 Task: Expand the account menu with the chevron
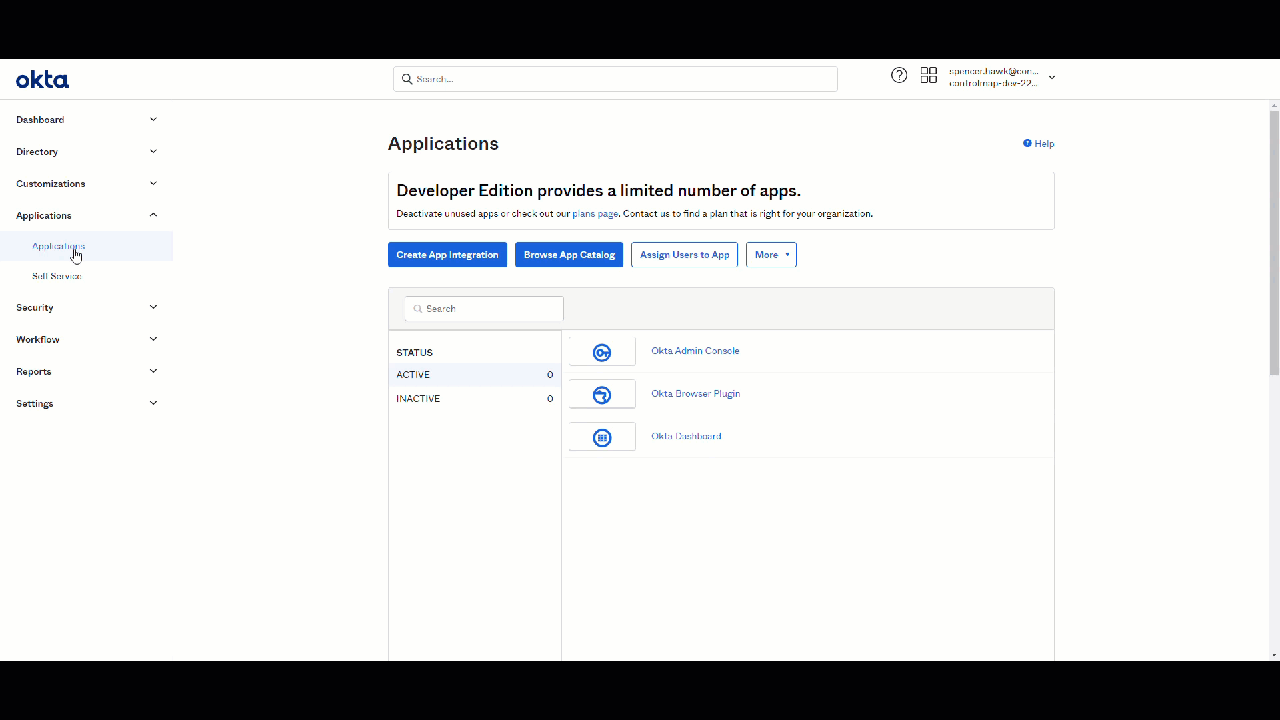click(1050, 77)
